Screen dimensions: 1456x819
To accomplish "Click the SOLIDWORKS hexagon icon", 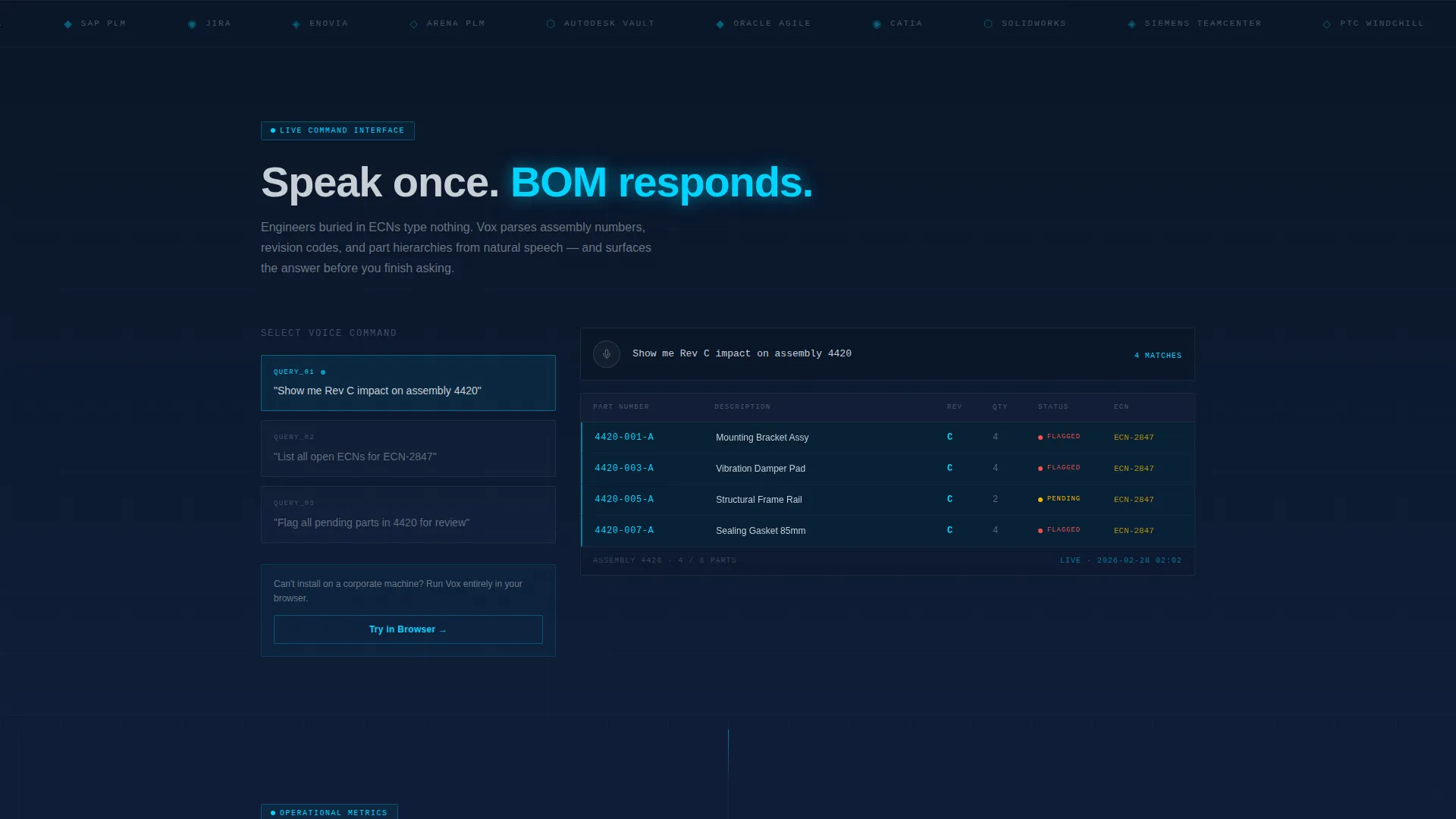I will pos(988,24).
